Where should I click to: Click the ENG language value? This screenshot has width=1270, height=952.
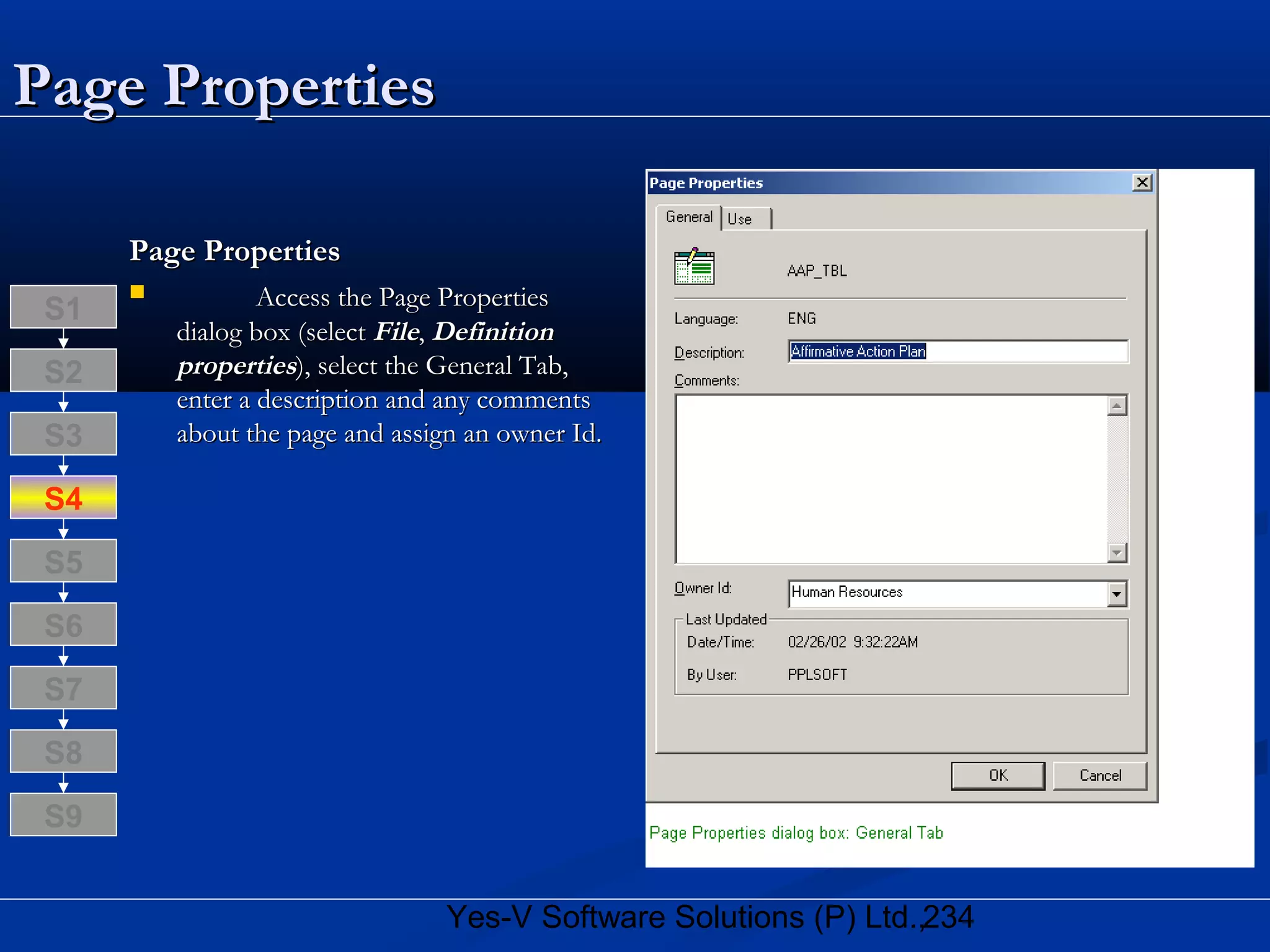802,318
